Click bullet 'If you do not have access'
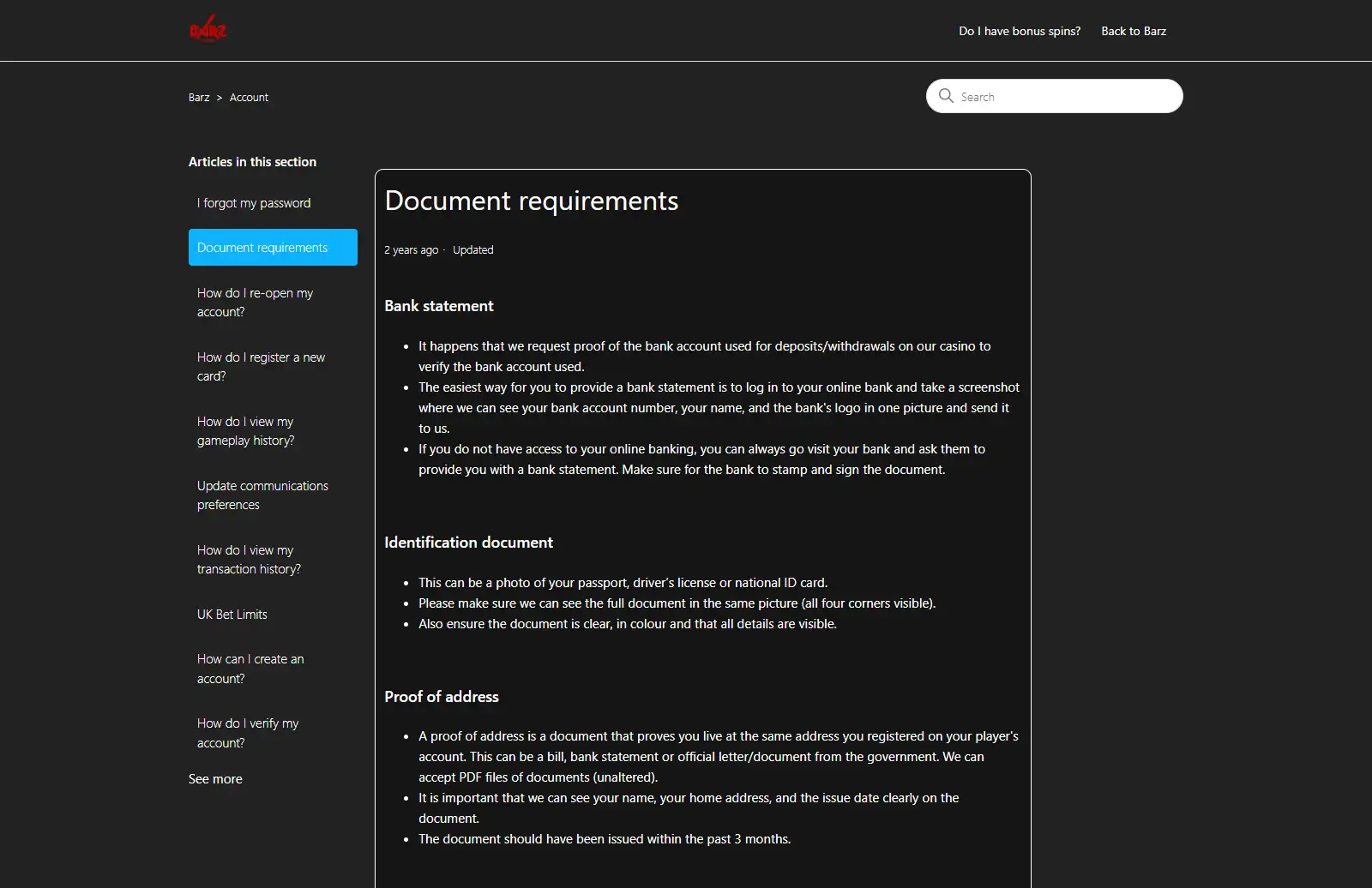This screenshot has width=1372, height=888. point(702,459)
